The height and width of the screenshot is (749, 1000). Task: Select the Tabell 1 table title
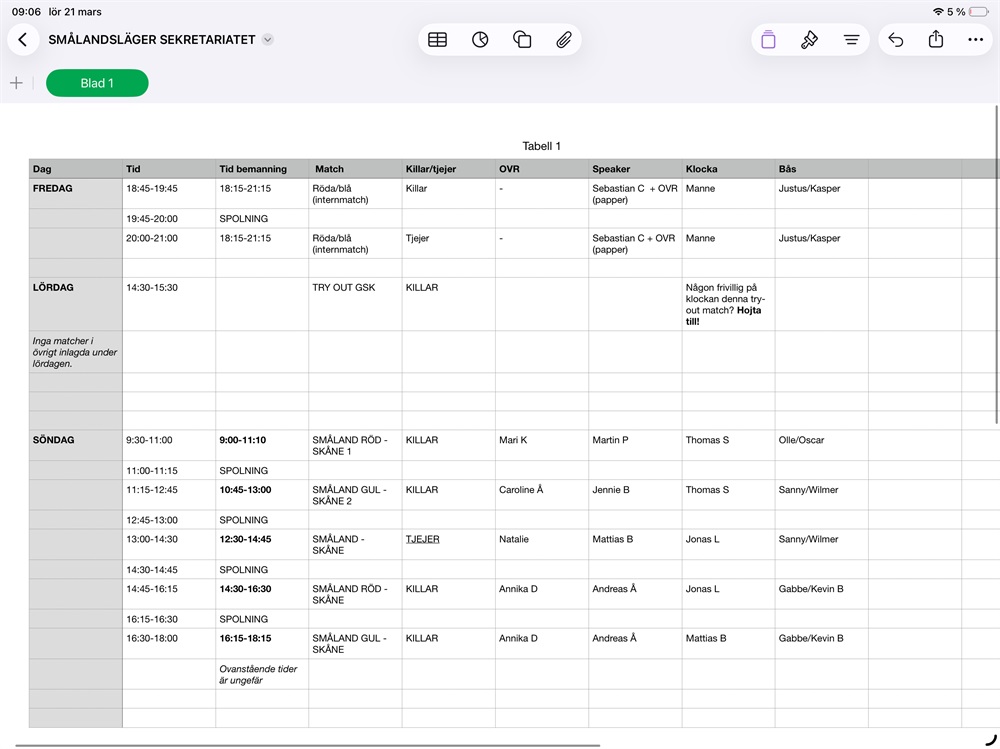pos(541,146)
